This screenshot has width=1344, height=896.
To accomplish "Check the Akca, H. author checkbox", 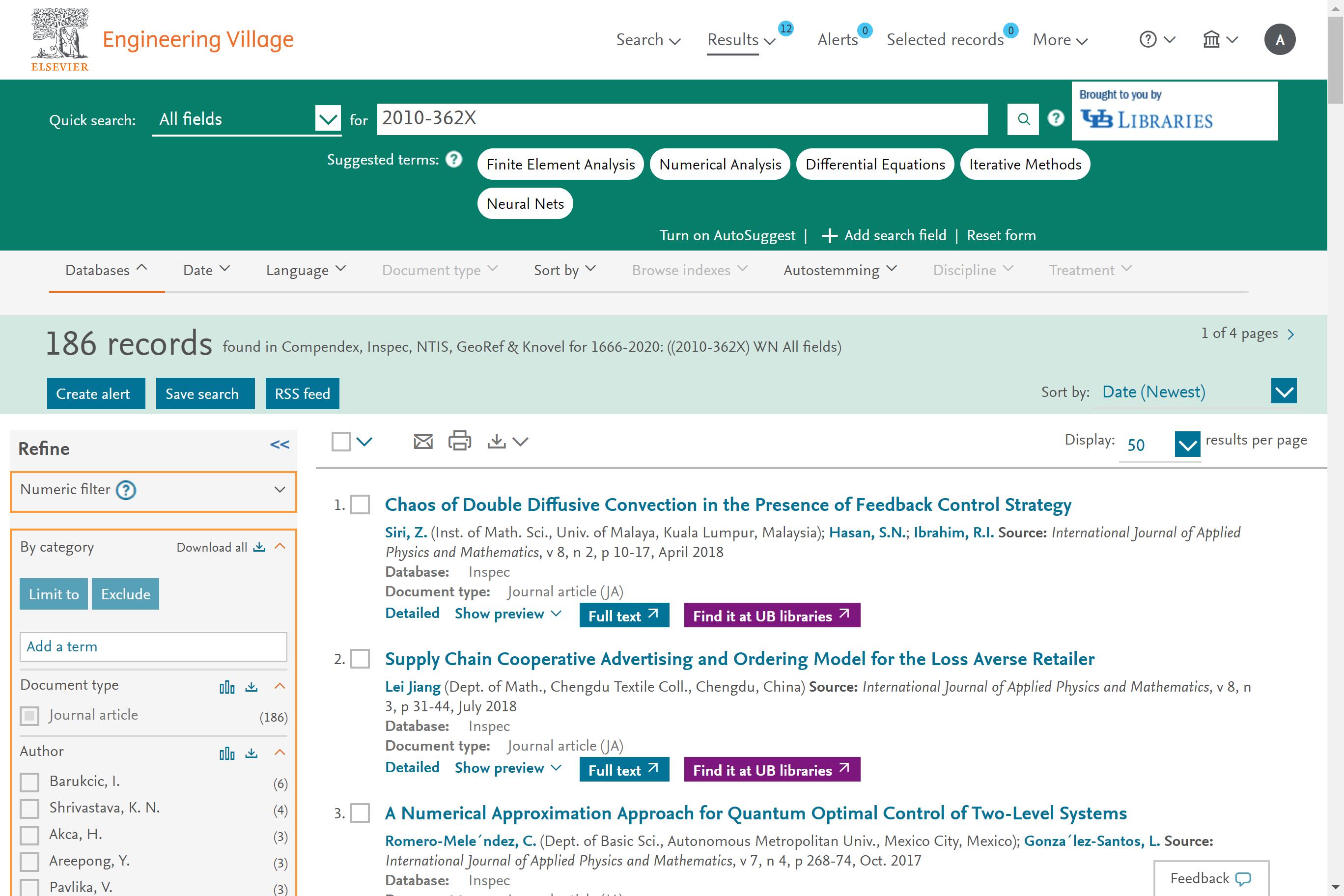I will [x=29, y=835].
